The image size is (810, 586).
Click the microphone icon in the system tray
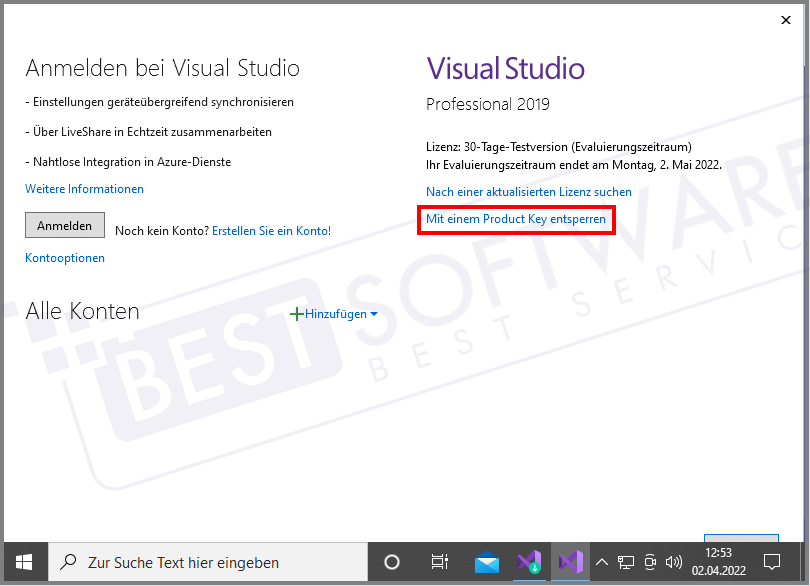click(x=649, y=561)
